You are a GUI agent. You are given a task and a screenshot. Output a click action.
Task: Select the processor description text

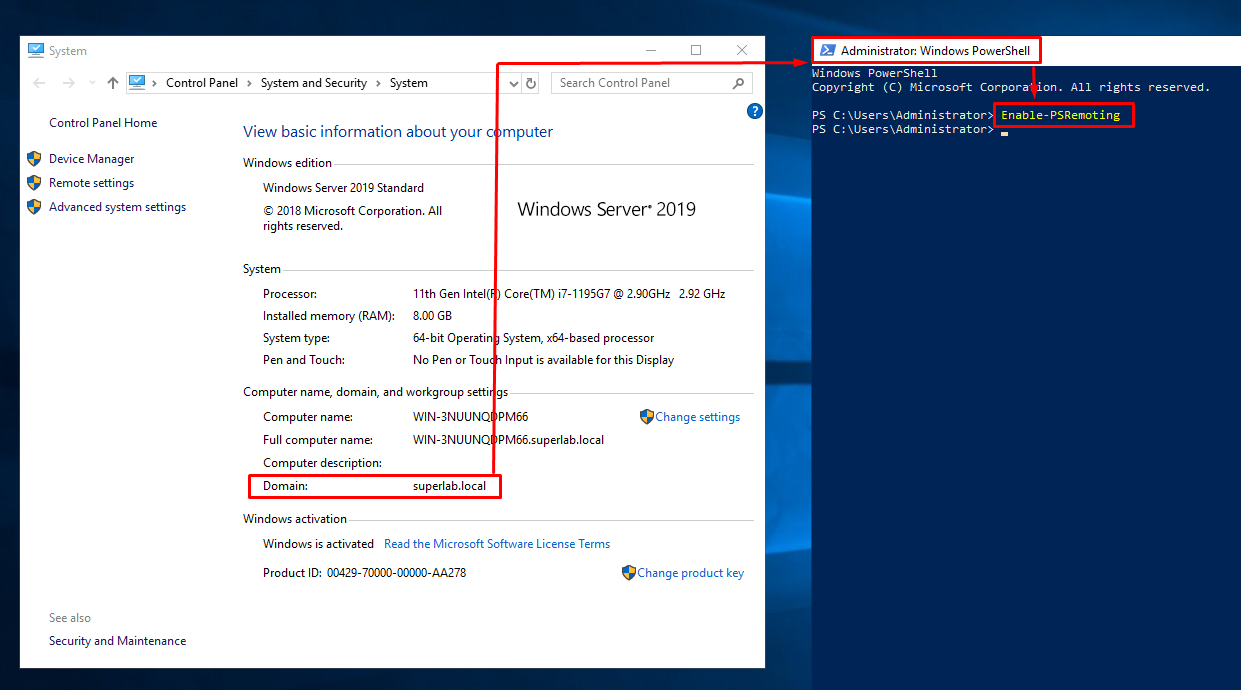[569, 294]
